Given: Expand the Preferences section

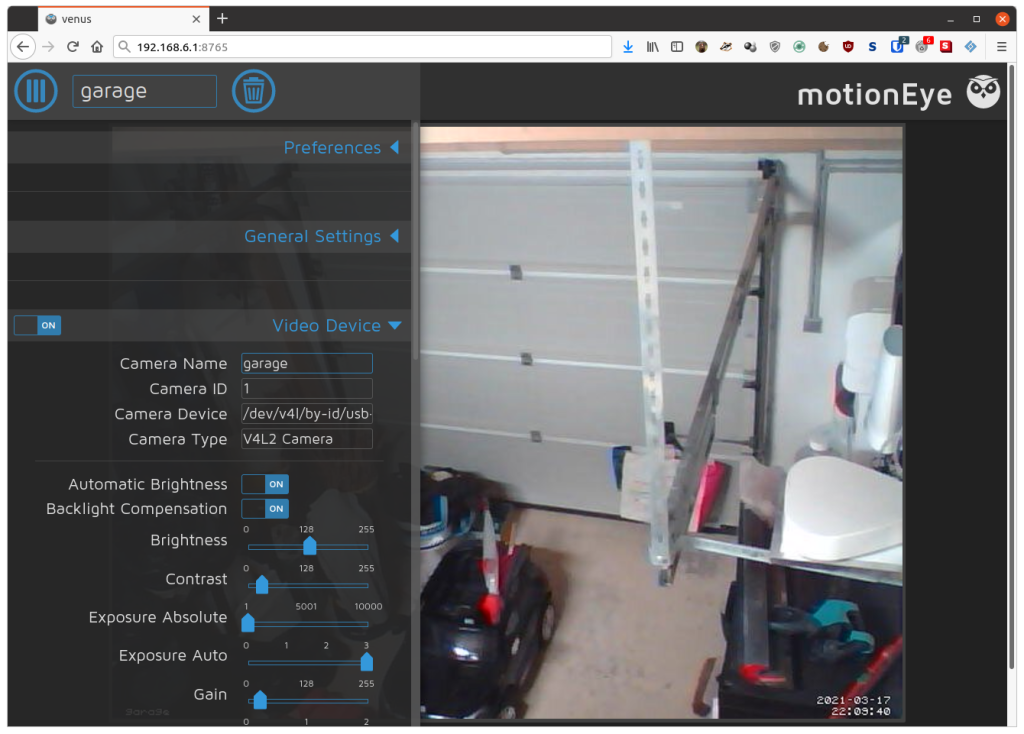Looking at the screenshot, I should click(342, 148).
